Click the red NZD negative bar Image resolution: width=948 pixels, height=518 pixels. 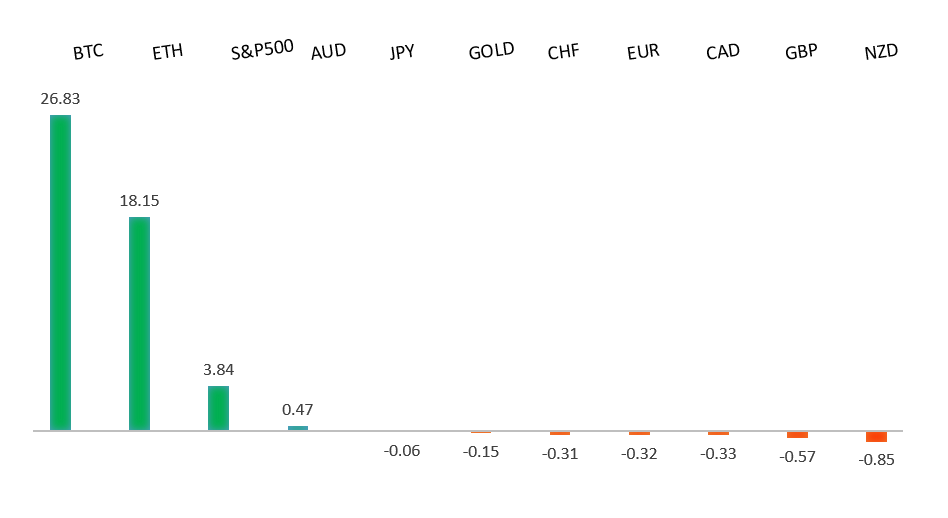[876, 436]
